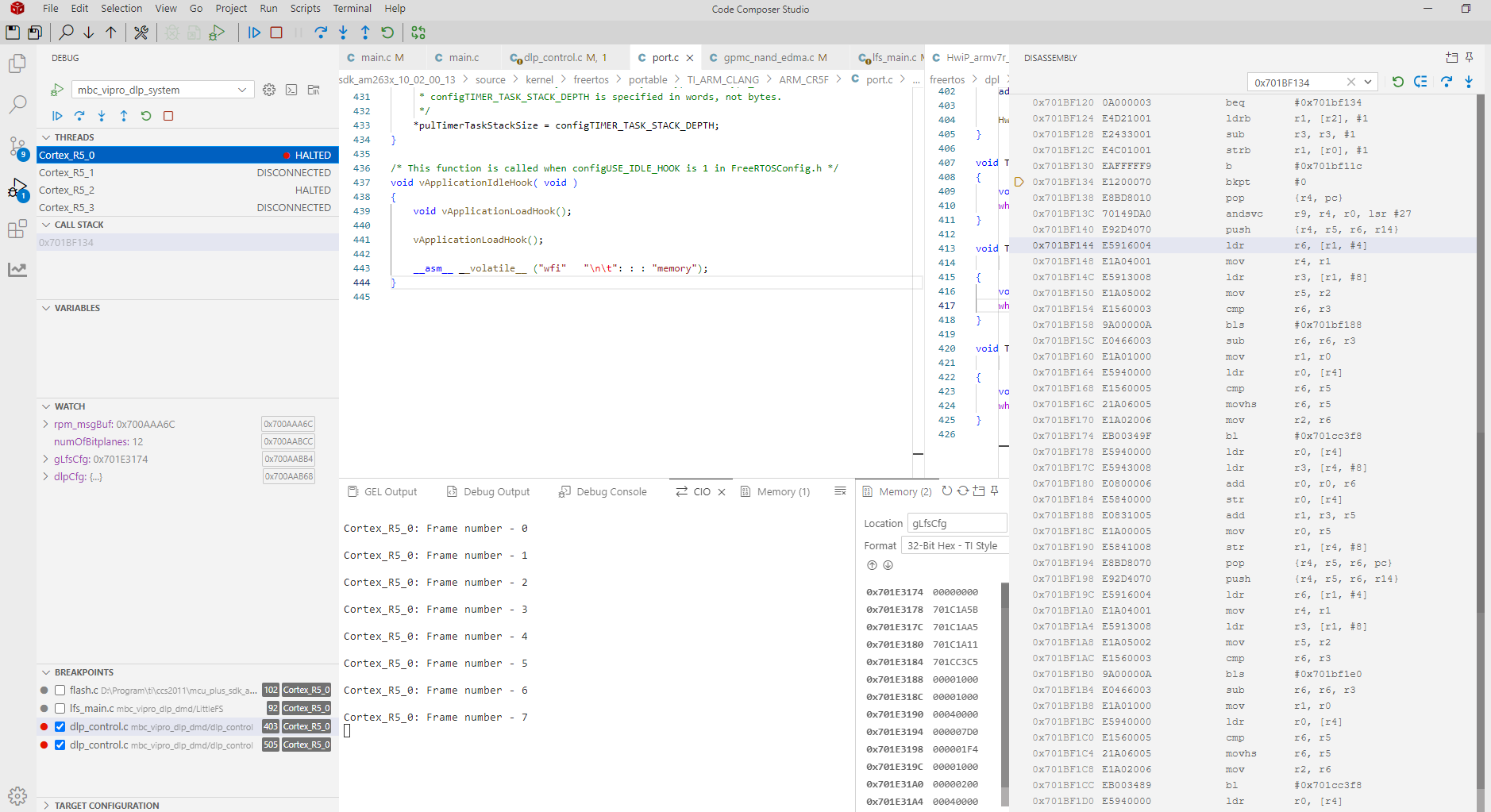Image resolution: width=1491 pixels, height=812 pixels.
Task: Stop debugging with the red square icon
Action: (276, 33)
